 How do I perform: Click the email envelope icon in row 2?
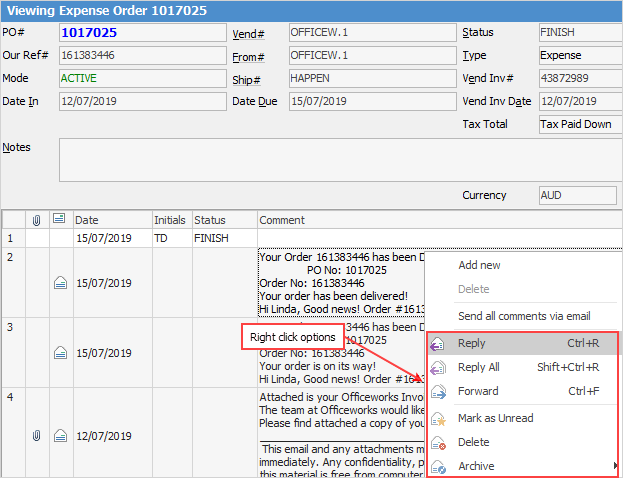(59, 284)
